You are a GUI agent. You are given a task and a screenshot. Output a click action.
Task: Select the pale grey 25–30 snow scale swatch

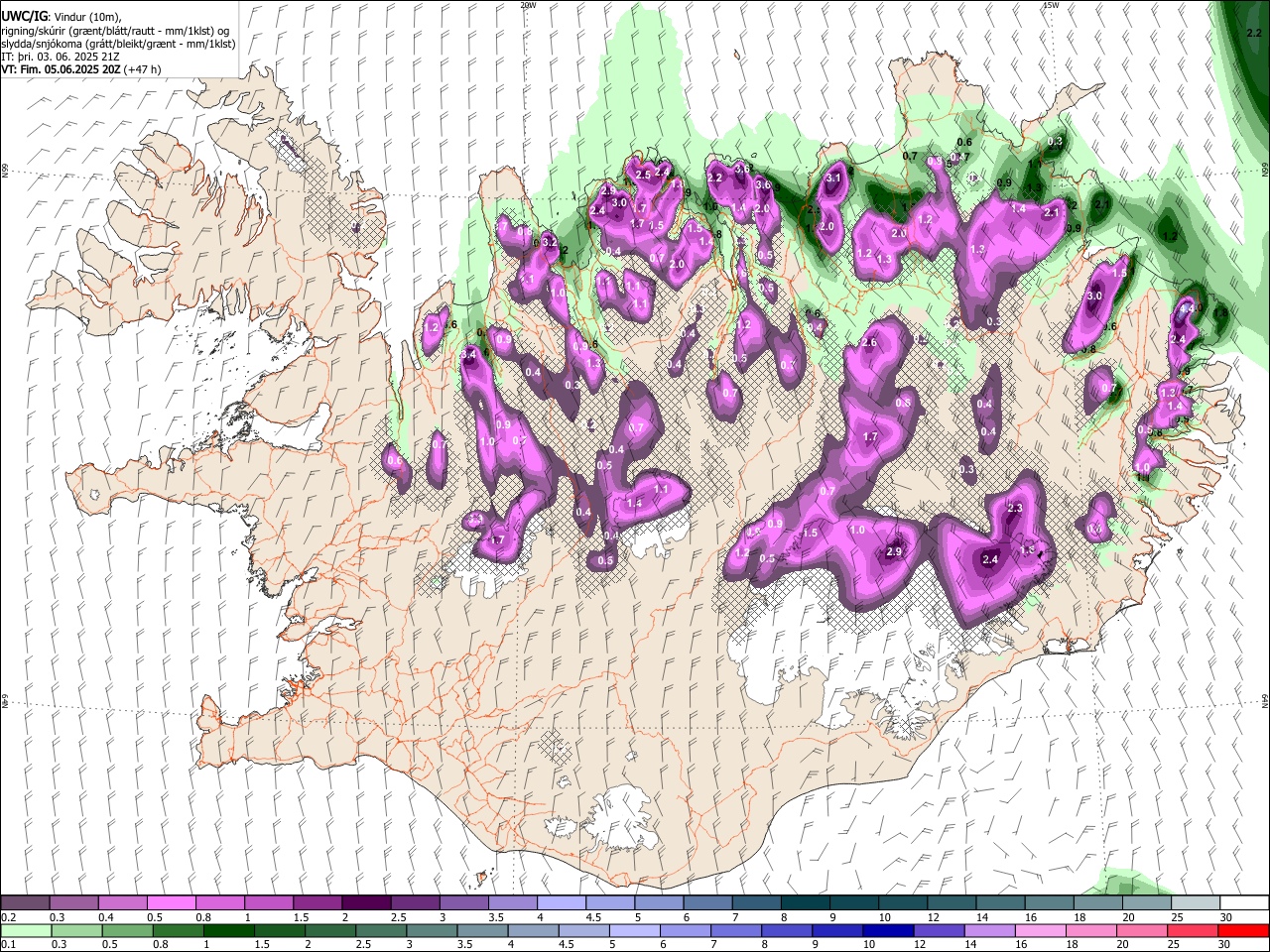coord(1197,903)
